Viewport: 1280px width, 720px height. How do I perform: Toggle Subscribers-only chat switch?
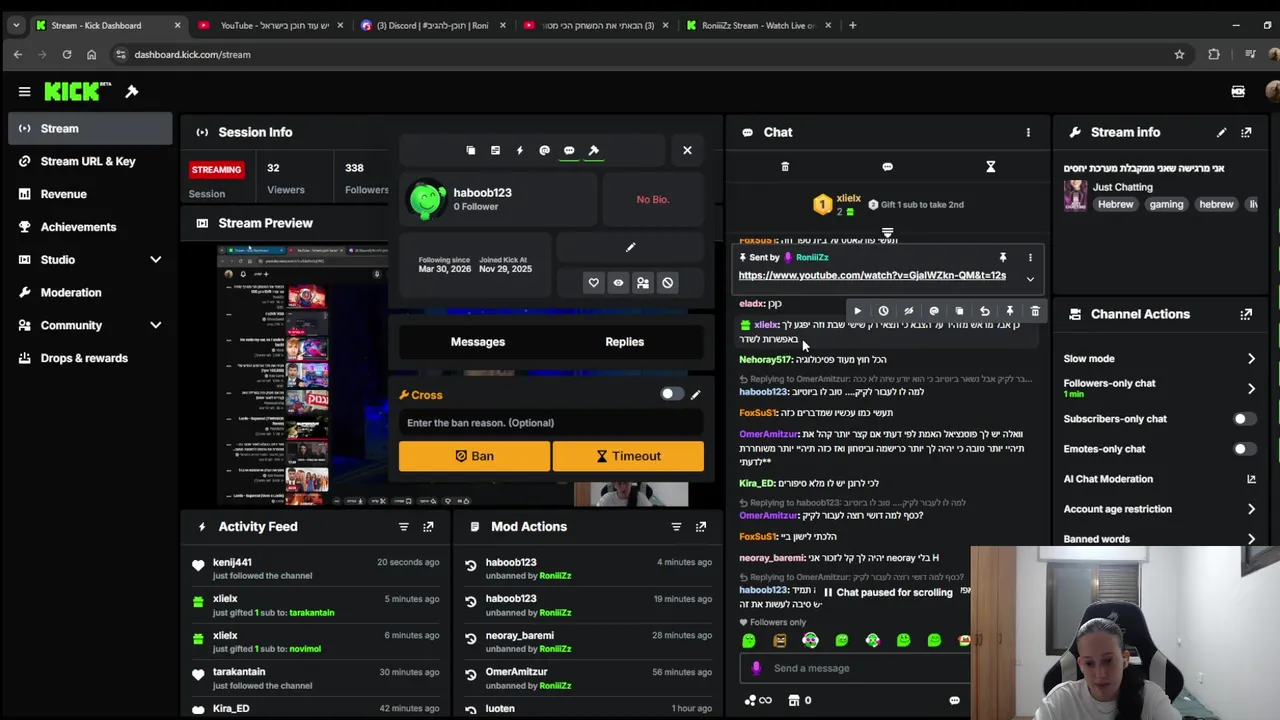1243,419
